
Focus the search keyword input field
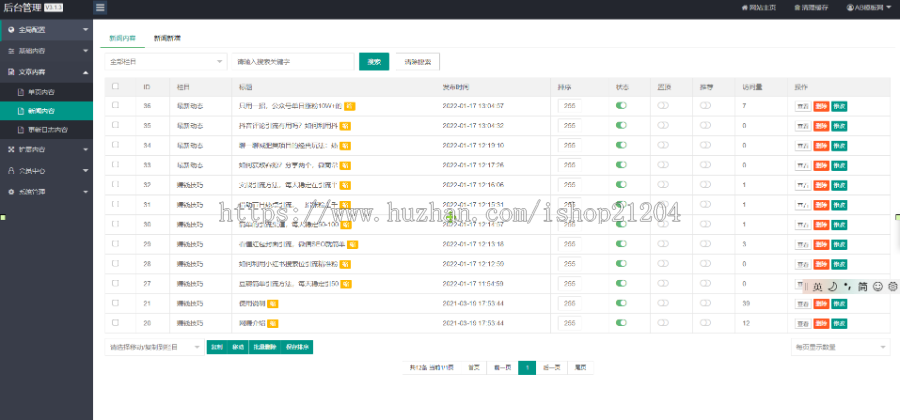[293, 61]
